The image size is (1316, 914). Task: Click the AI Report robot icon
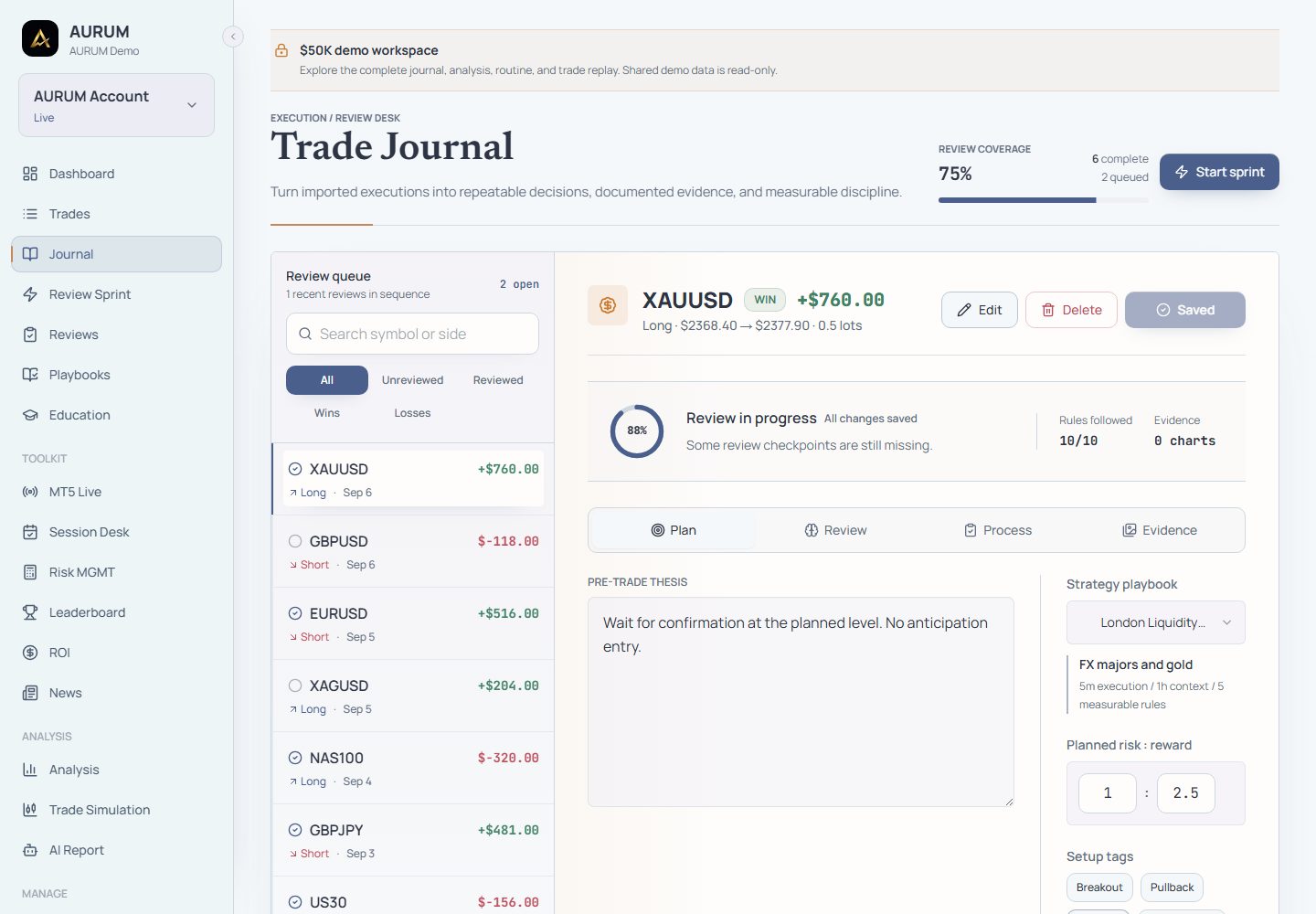[30, 850]
